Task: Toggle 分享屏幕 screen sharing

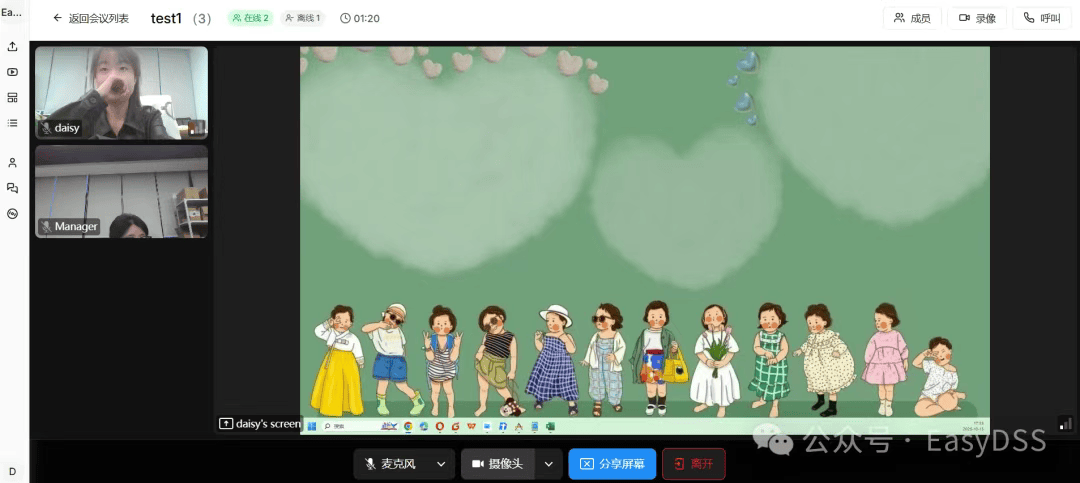Action: (612, 464)
